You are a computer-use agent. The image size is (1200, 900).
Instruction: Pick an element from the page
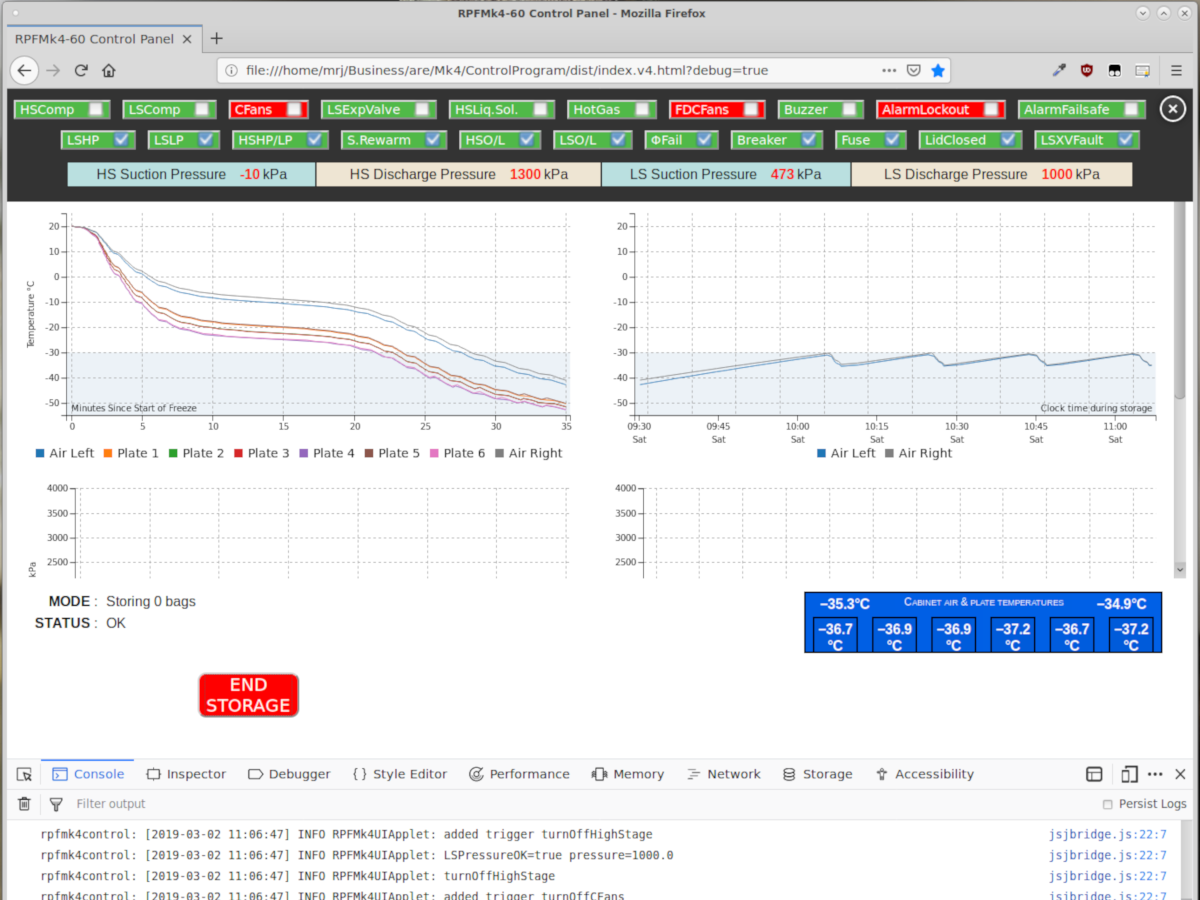click(x=25, y=774)
